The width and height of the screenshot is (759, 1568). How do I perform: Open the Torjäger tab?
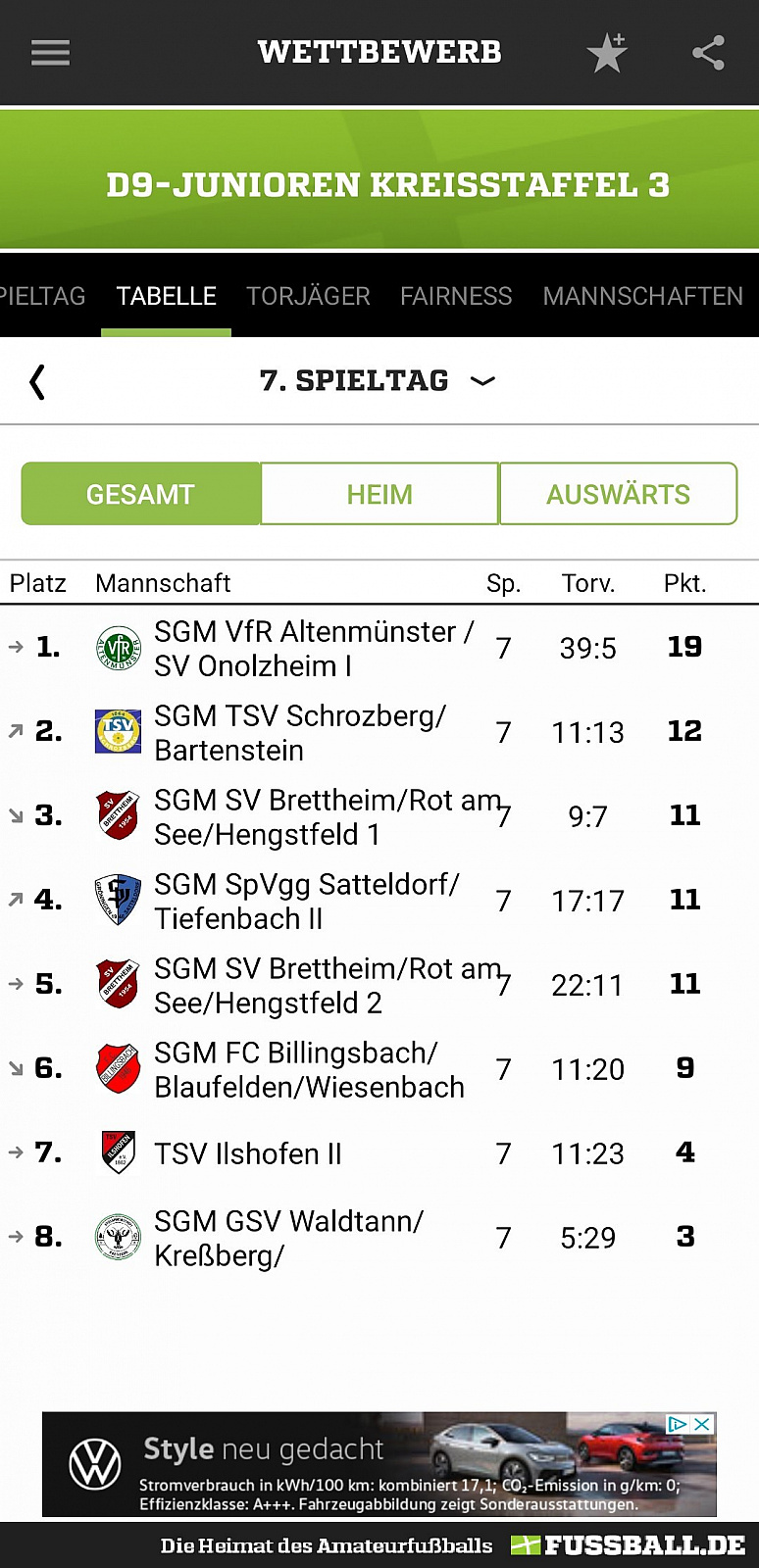coord(308,296)
